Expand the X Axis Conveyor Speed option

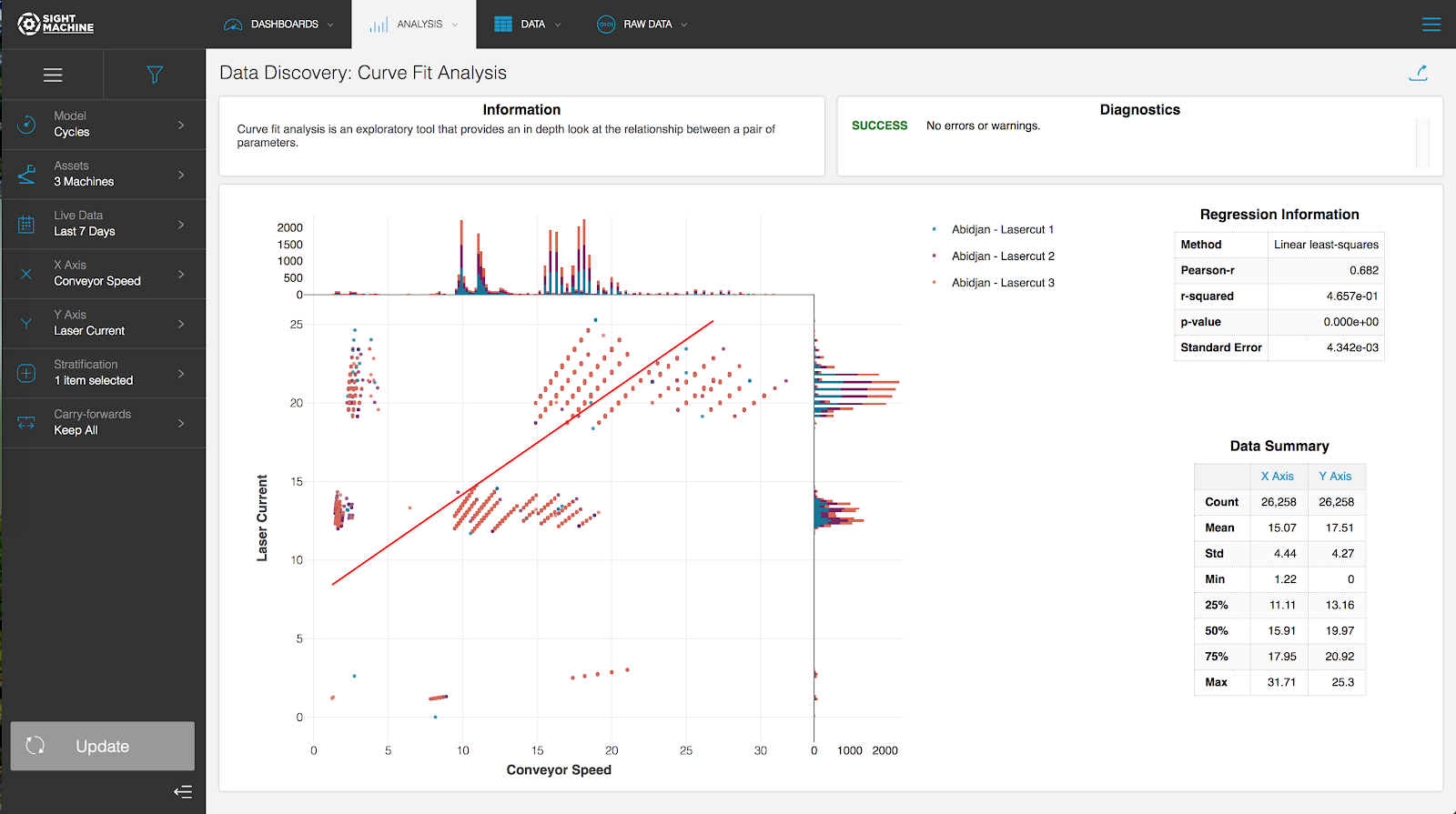click(104, 274)
